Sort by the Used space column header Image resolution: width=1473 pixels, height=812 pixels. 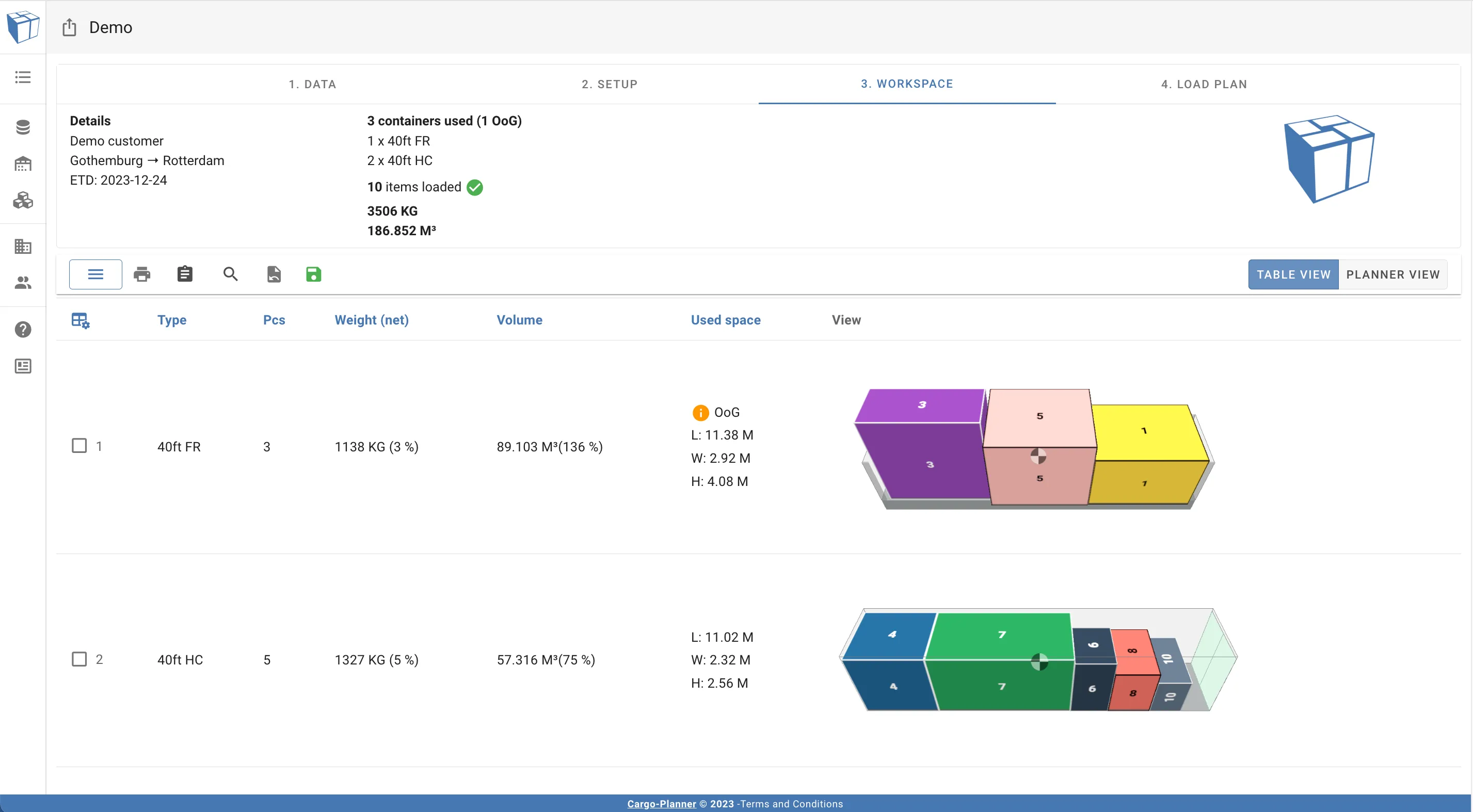click(x=725, y=320)
